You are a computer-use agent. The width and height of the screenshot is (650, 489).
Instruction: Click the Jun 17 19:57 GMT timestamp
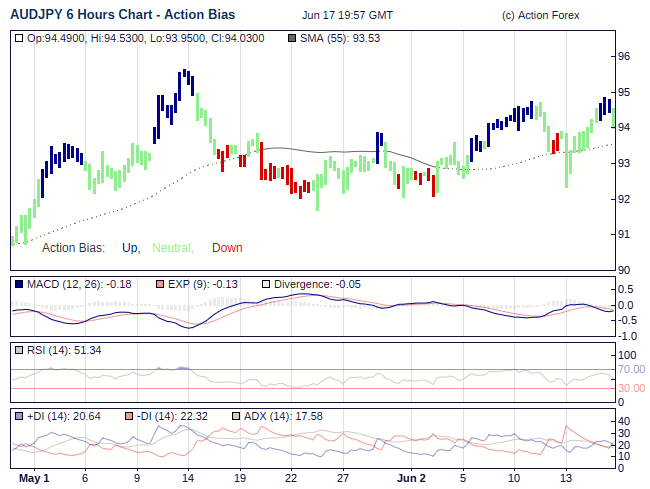[x=347, y=16]
